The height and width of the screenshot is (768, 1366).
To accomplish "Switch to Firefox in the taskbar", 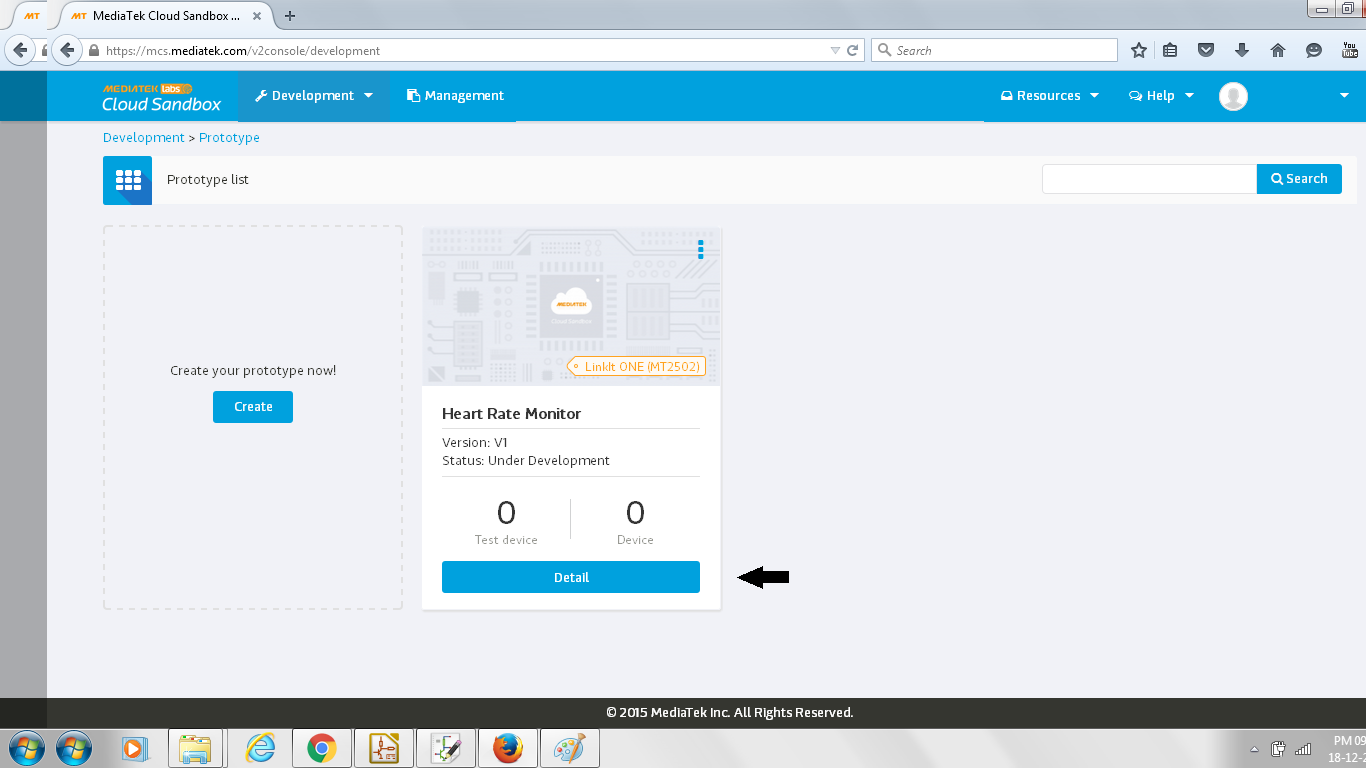I will click(508, 748).
